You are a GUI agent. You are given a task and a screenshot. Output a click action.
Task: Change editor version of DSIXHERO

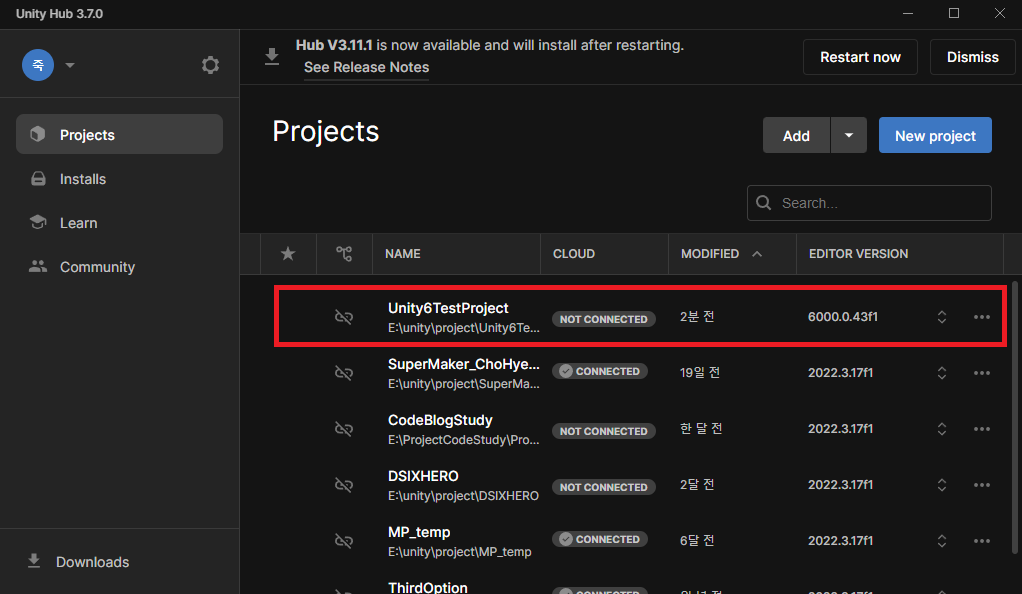pyautogui.click(x=942, y=485)
